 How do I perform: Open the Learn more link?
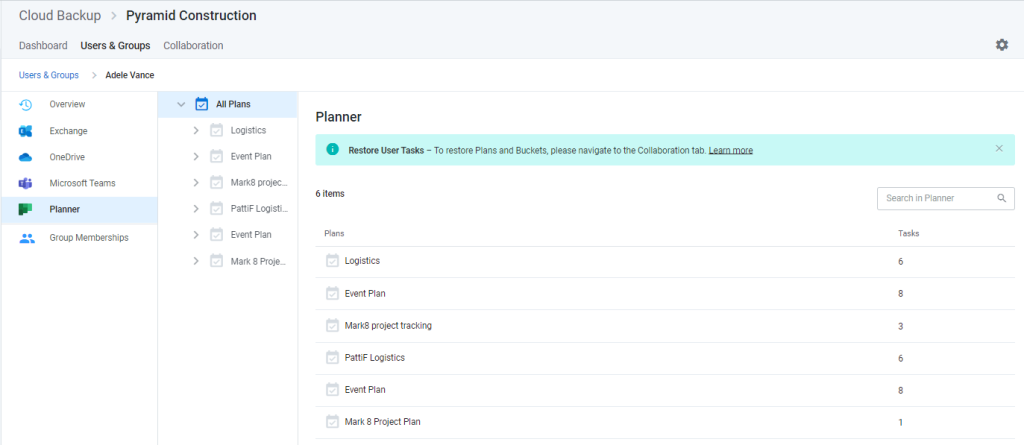(731, 150)
